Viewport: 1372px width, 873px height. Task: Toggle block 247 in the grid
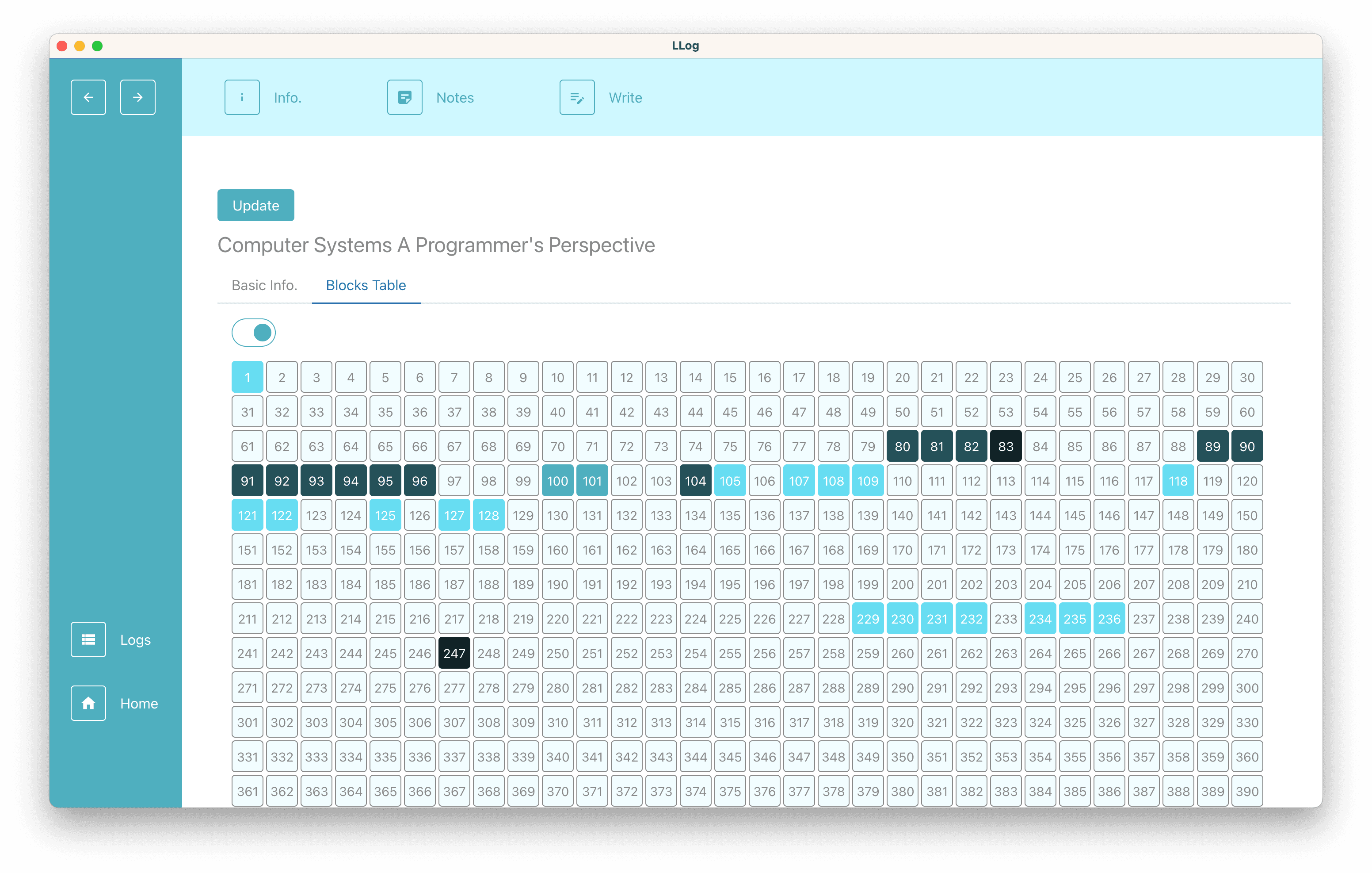(454, 653)
